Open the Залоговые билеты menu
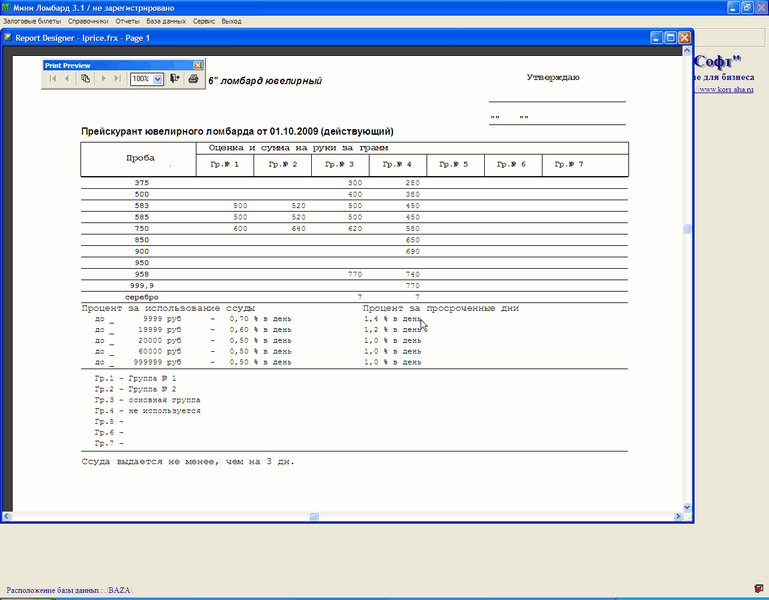Viewport: 769px width, 600px height. tap(32, 21)
